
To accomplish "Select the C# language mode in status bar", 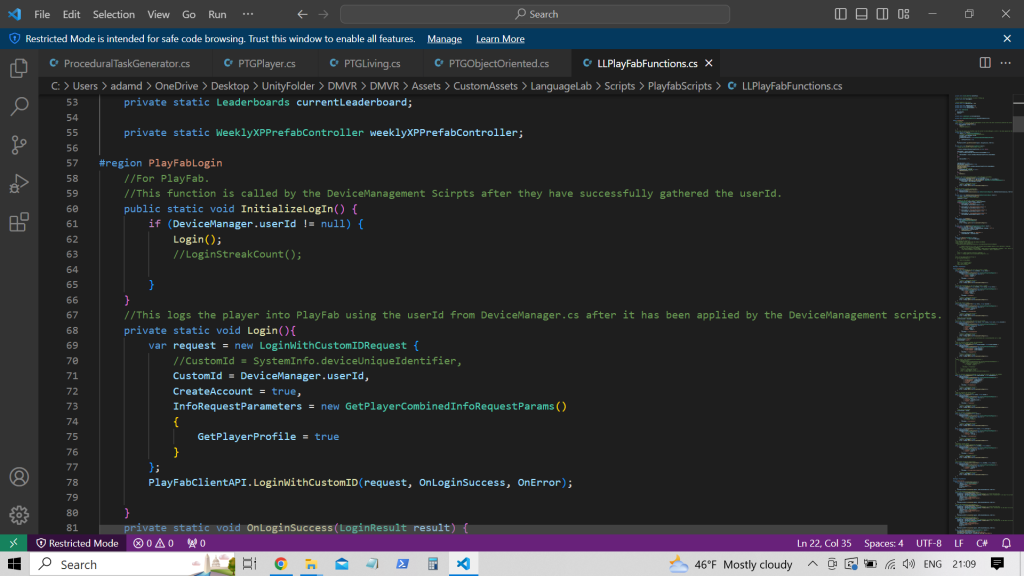I will 982,543.
